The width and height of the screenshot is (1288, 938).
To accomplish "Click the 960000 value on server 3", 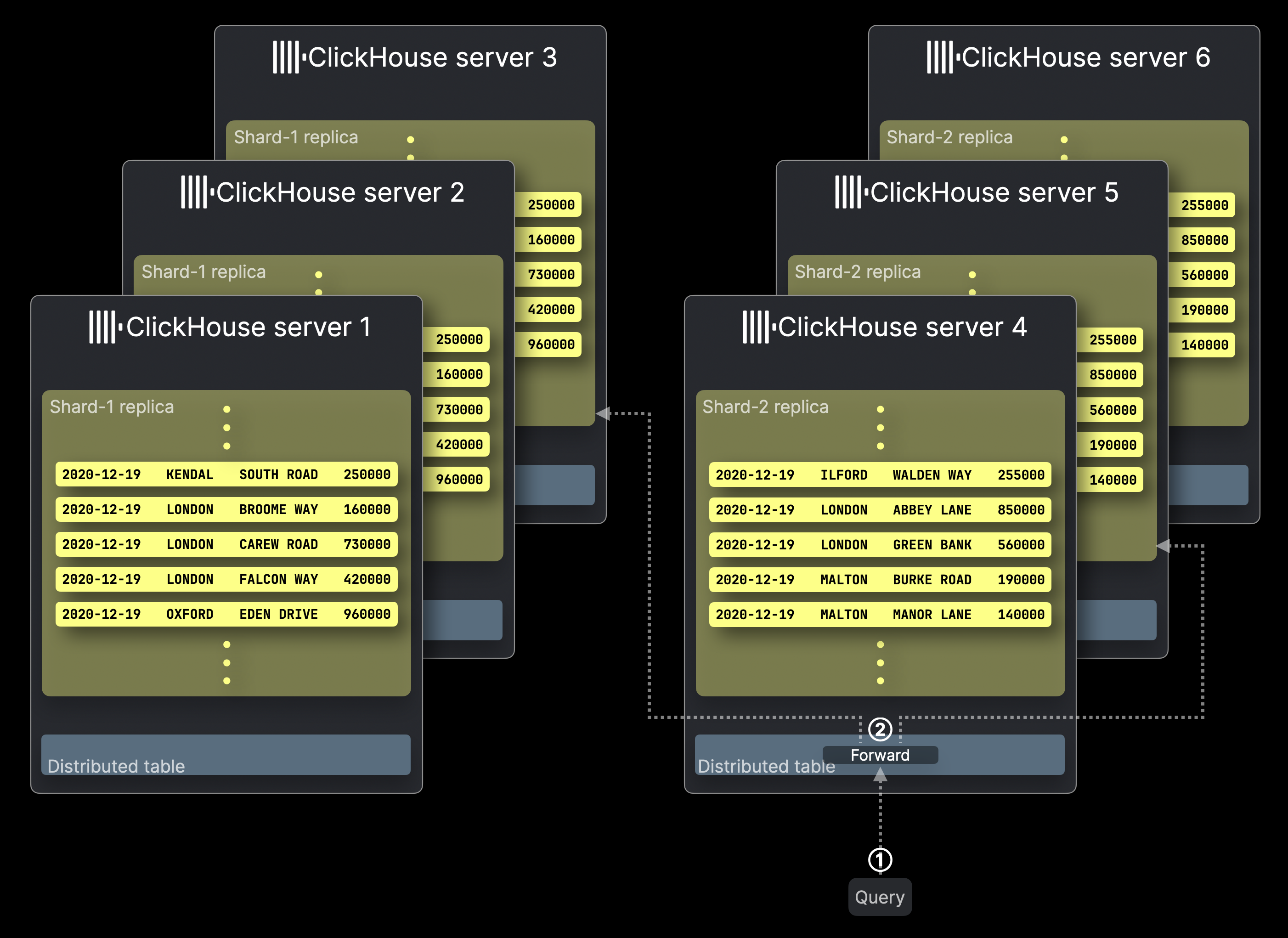I will (550, 344).
